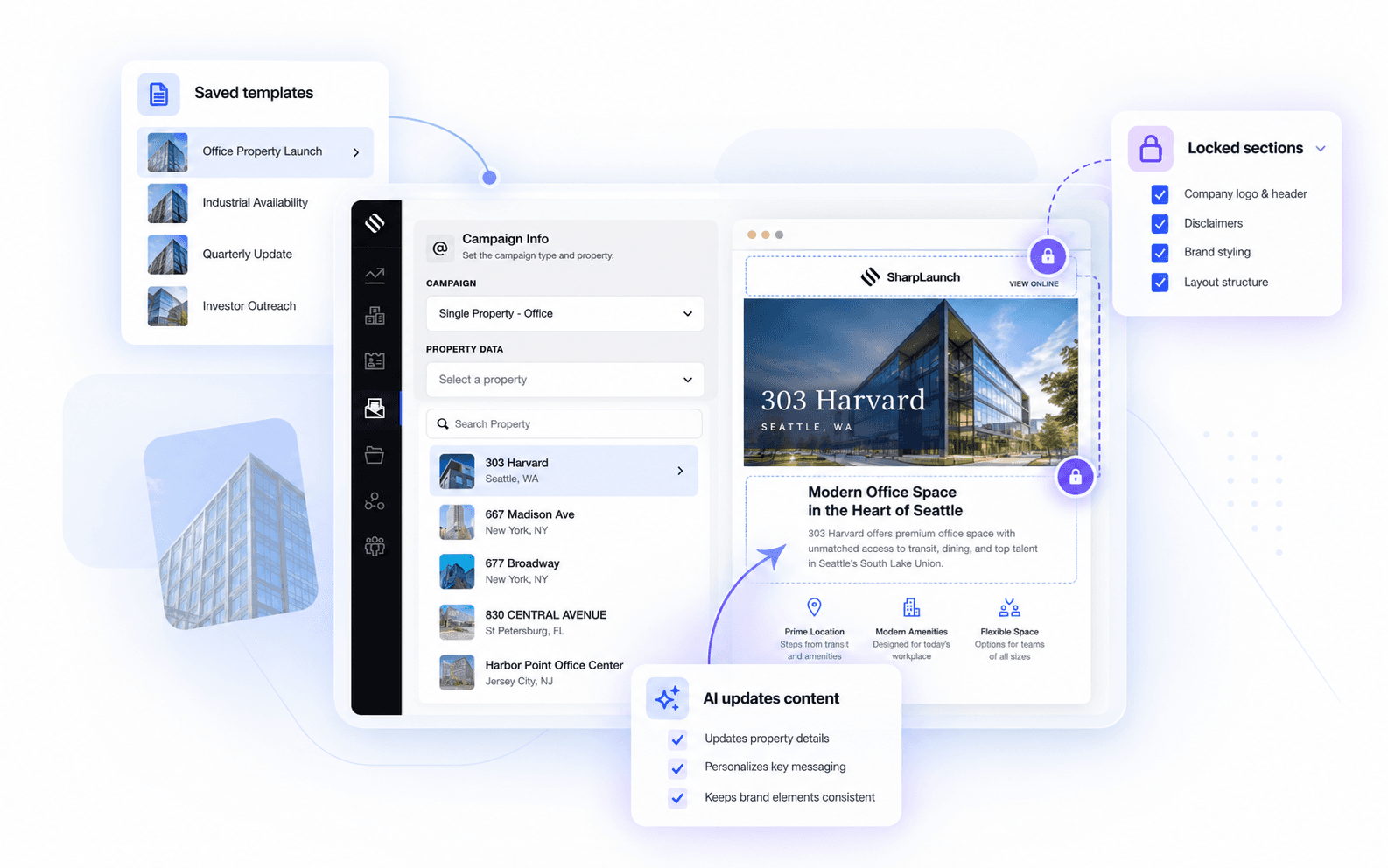
Task: Open the Campaign dropdown Single Property - Office
Action: coord(564,313)
